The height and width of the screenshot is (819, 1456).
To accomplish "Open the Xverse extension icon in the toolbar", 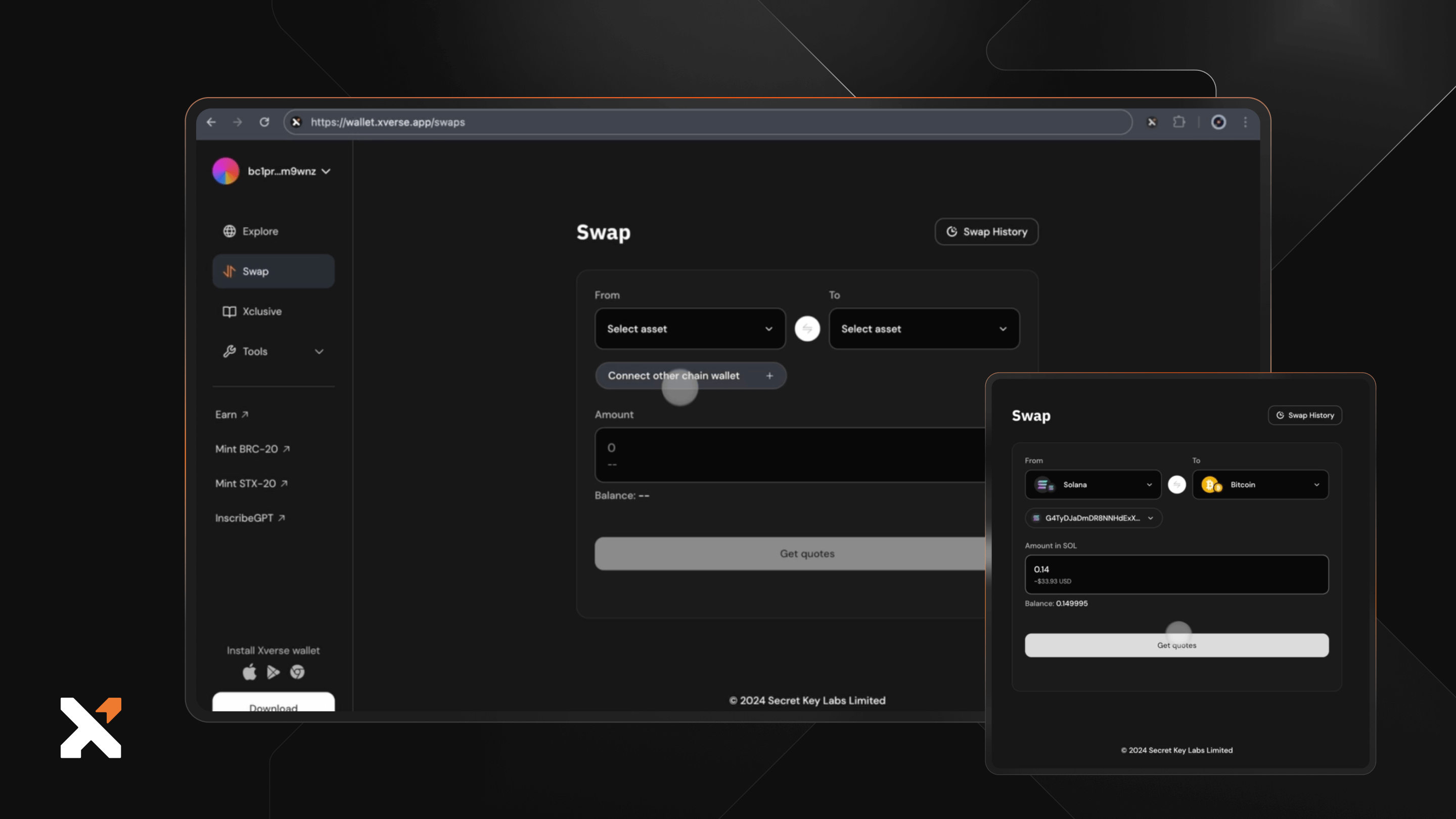I will 1152,122.
